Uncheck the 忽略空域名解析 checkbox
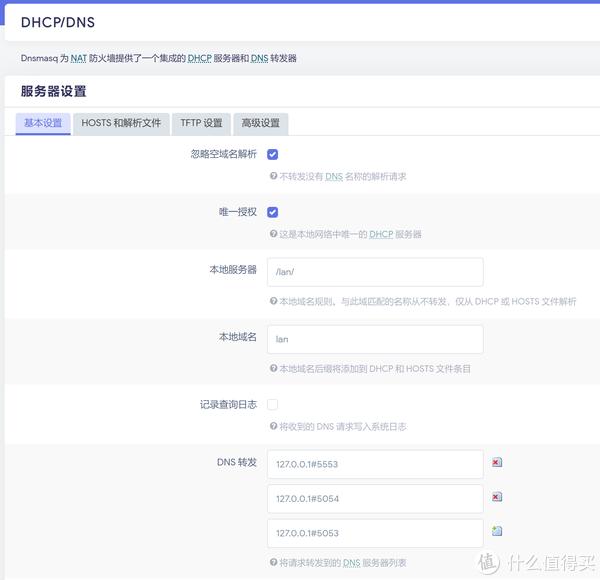This screenshot has width=600, height=580. coord(272,154)
